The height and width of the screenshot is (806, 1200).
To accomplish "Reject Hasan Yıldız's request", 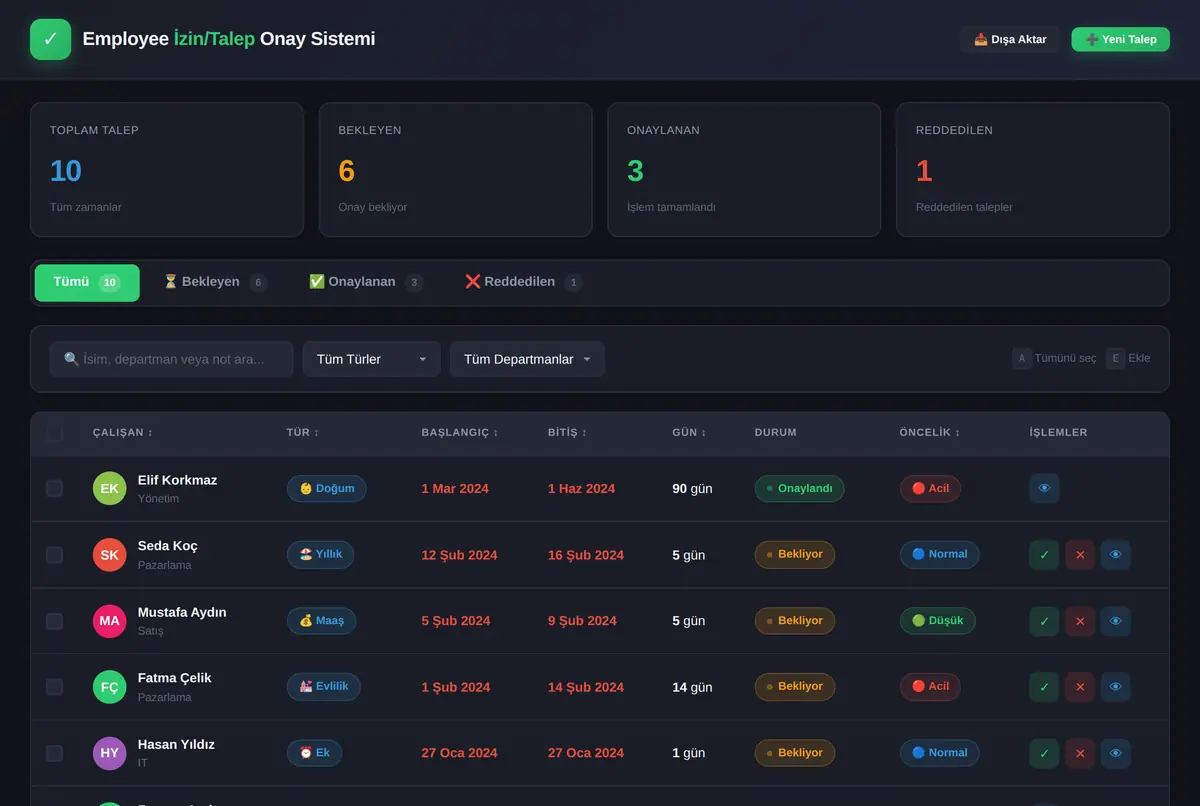I will click(1080, 753).
